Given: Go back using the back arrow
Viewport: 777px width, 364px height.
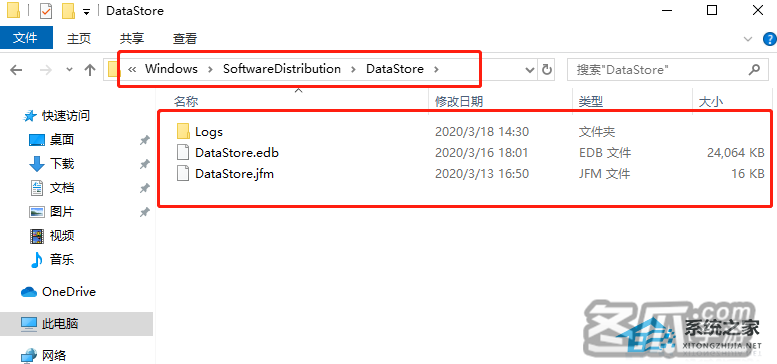Looking at the screenshot, I should [x=16, y=70].
